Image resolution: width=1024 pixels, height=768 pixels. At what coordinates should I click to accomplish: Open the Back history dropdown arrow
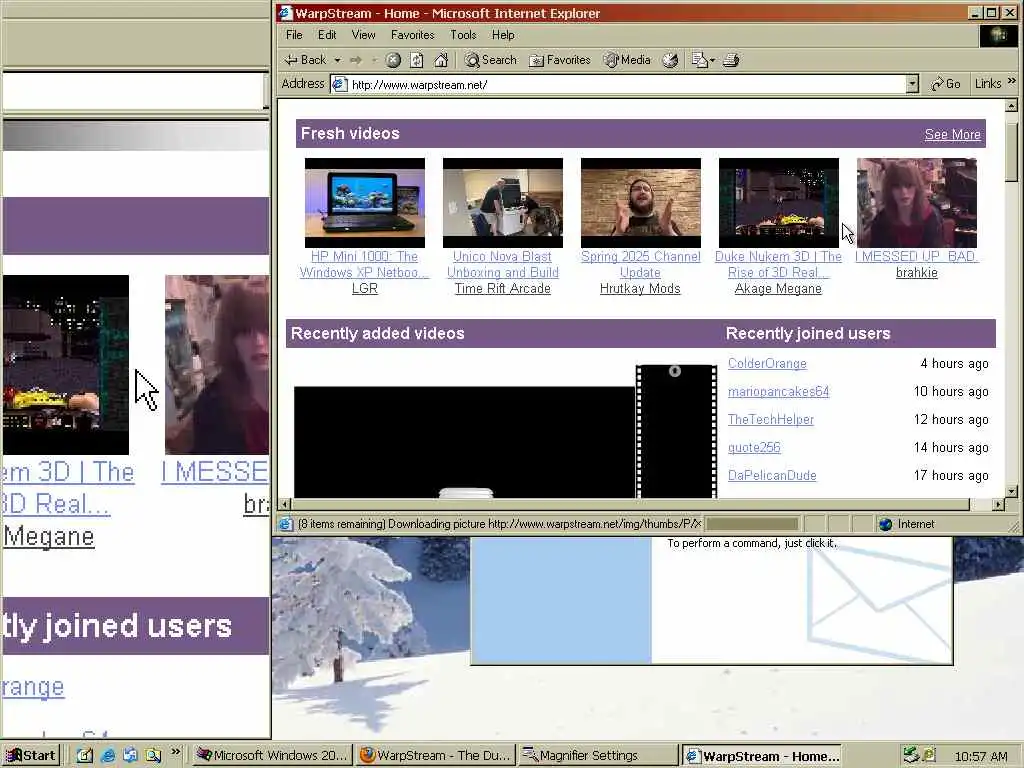338,60
